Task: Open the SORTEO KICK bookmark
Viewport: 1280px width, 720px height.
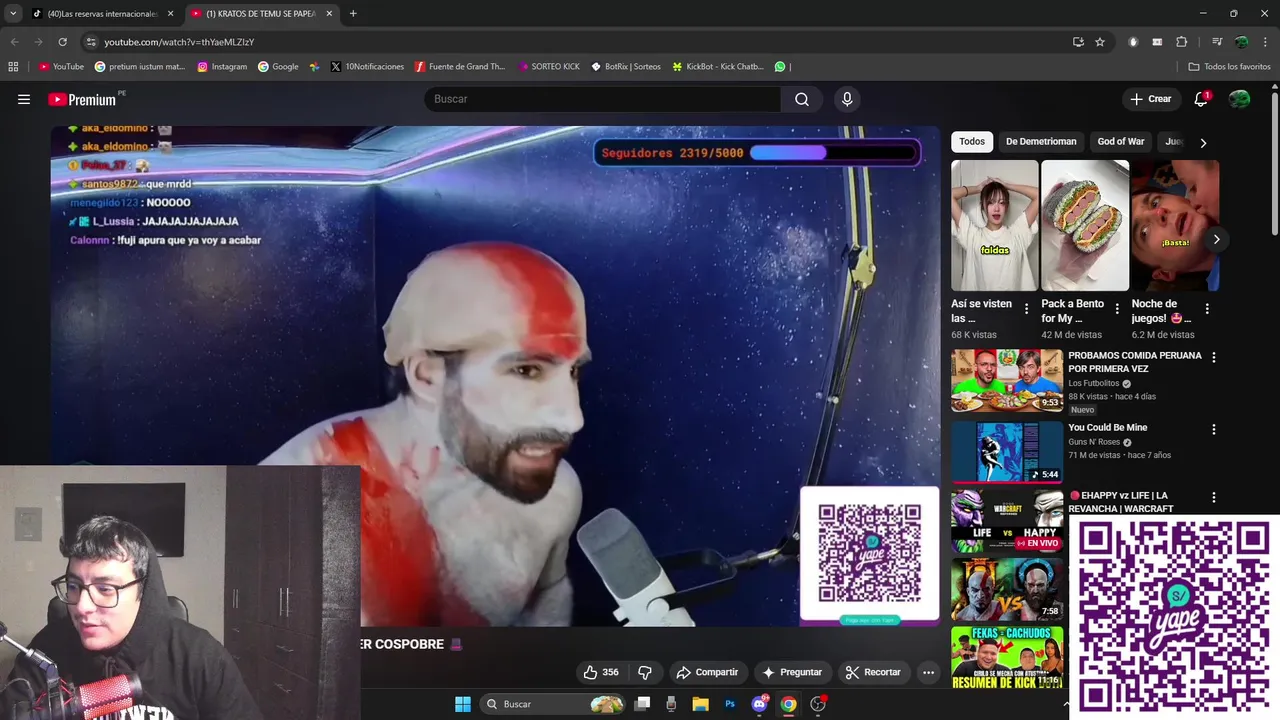Action: (548, 67)
